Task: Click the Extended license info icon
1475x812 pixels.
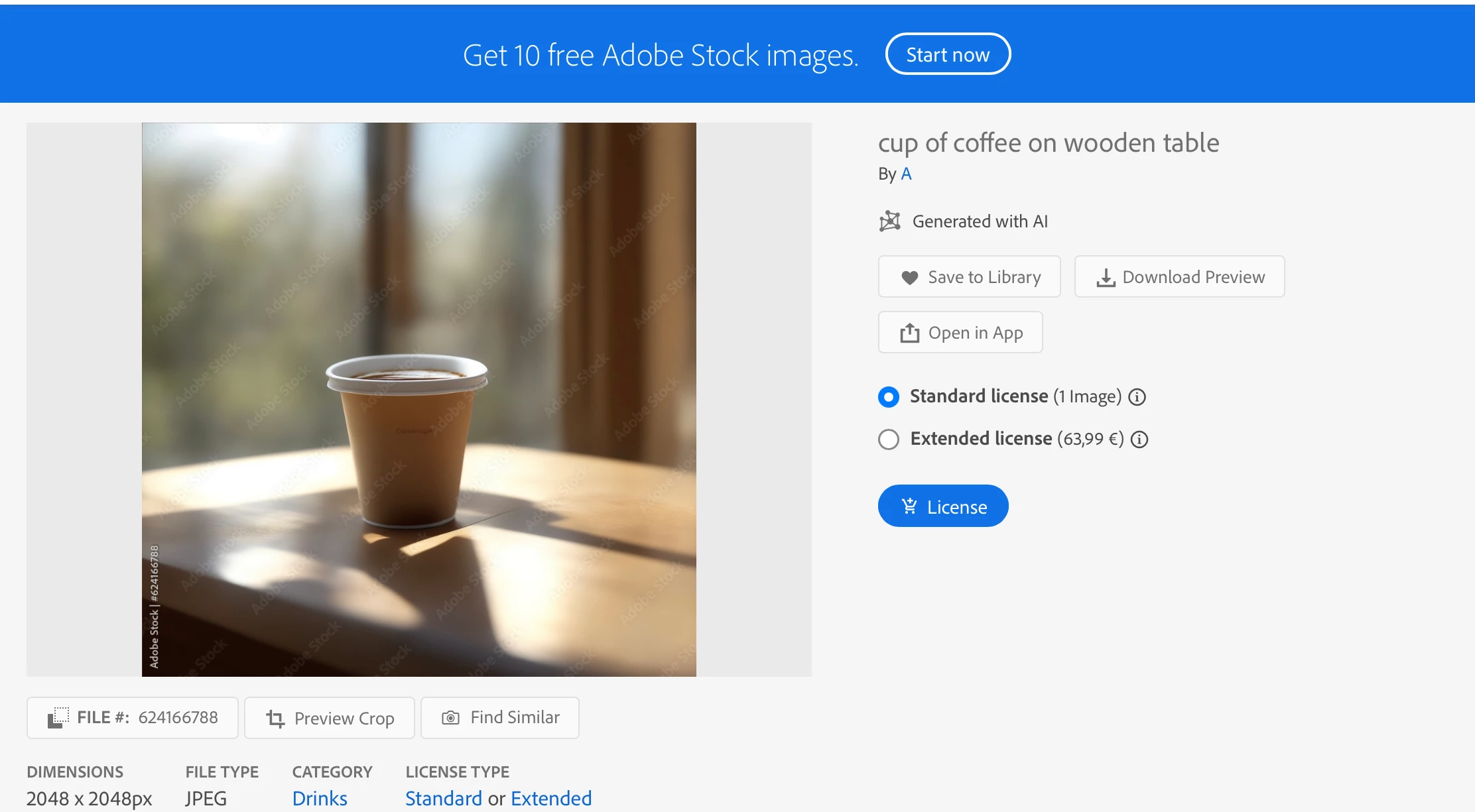Action: tap(1139, 439)
